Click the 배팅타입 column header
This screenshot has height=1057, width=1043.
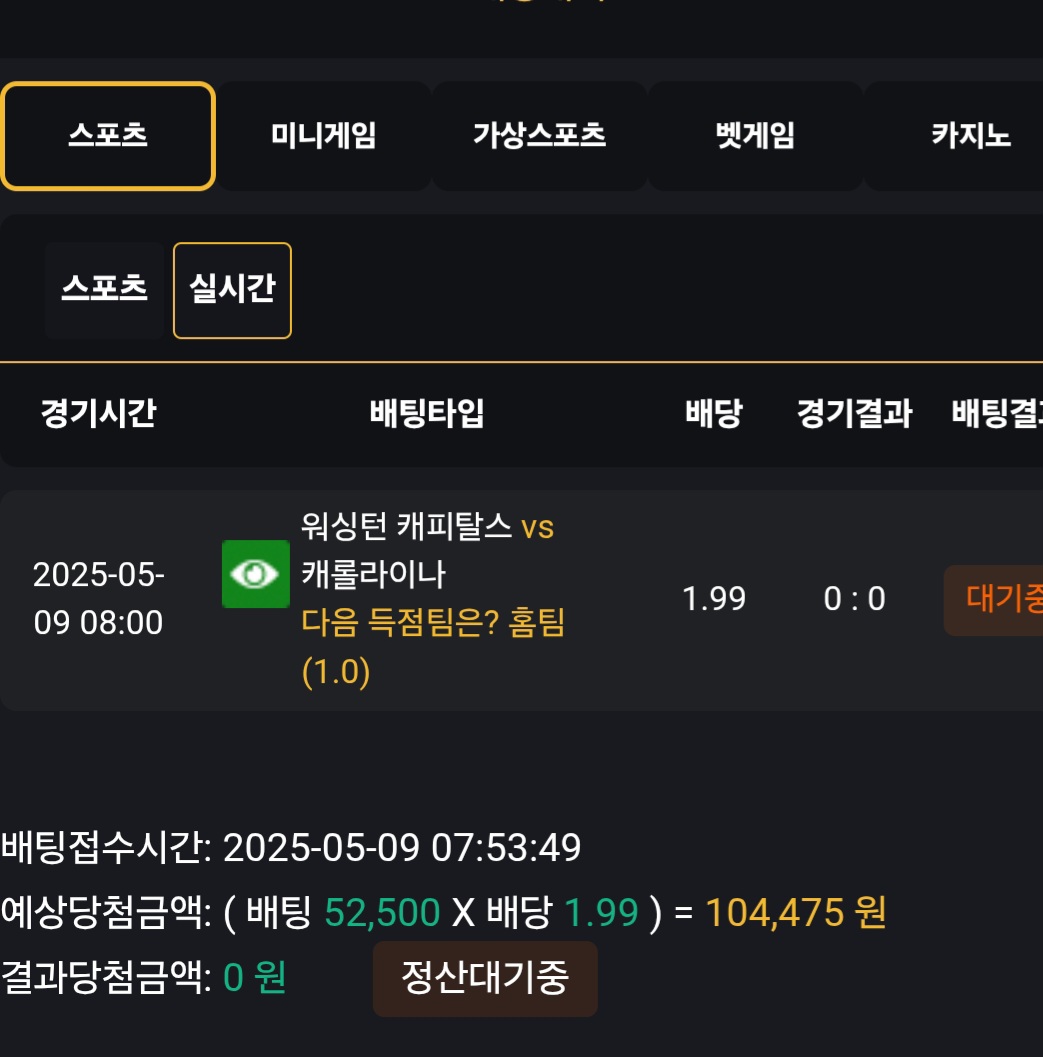(x=427, y=413)
